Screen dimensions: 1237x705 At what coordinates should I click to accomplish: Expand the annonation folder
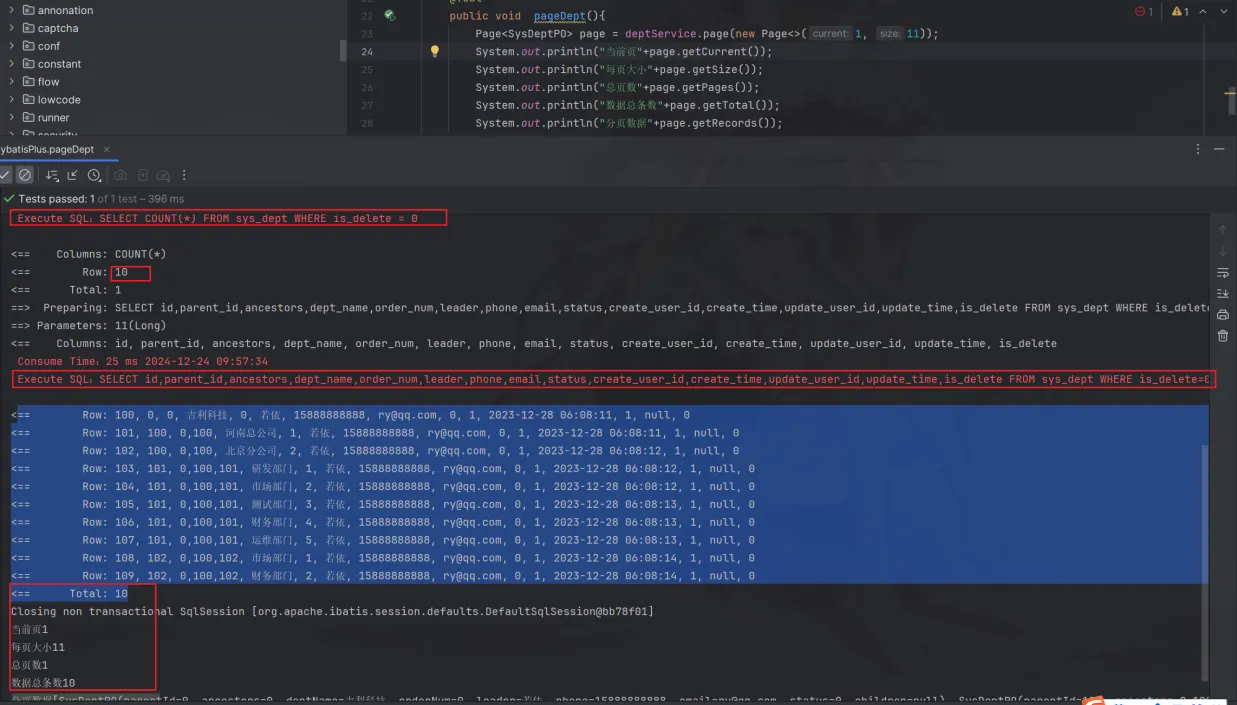[x=12, y=10]
